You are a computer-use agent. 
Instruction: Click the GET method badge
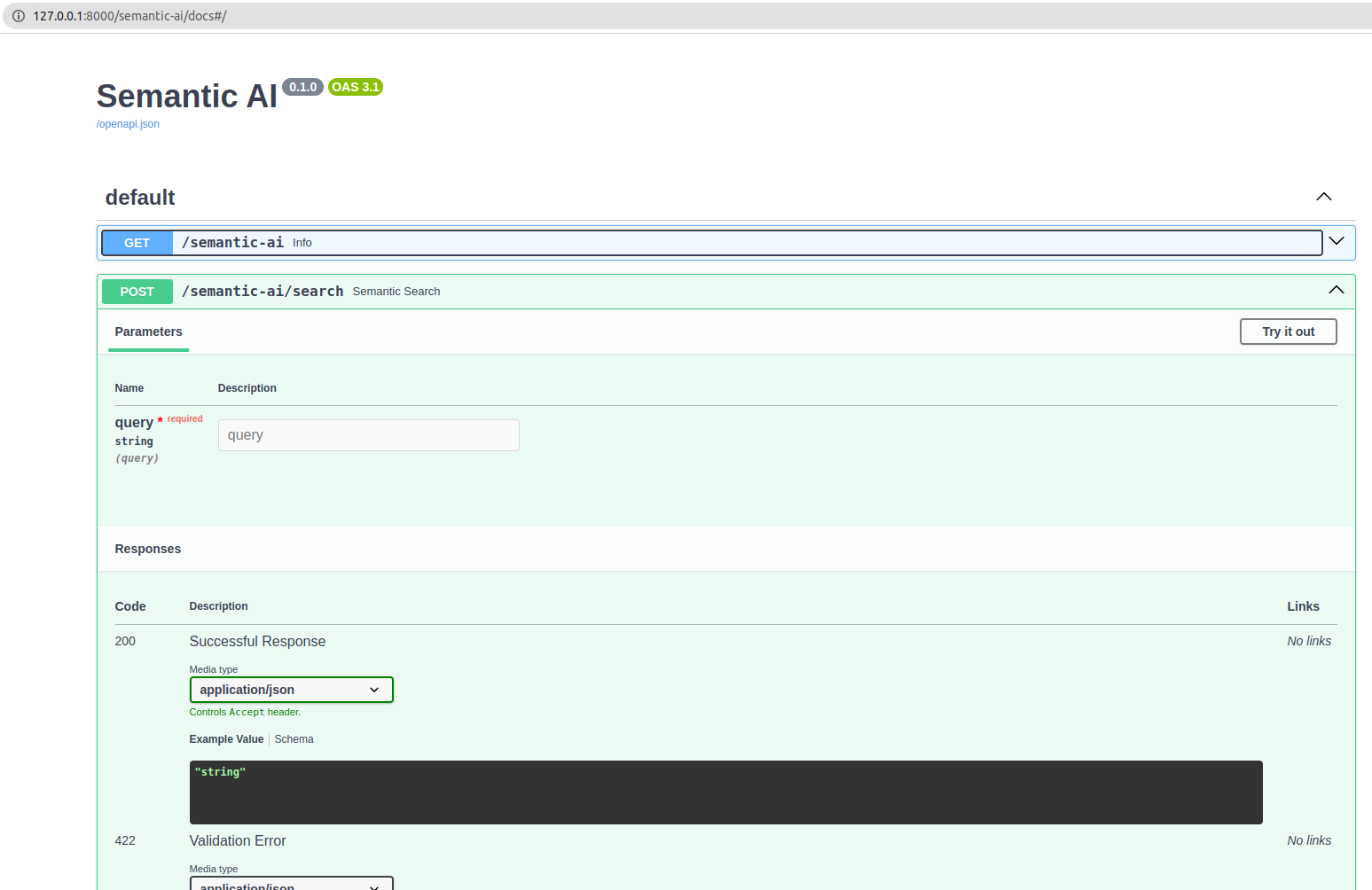tap(137, 242)
